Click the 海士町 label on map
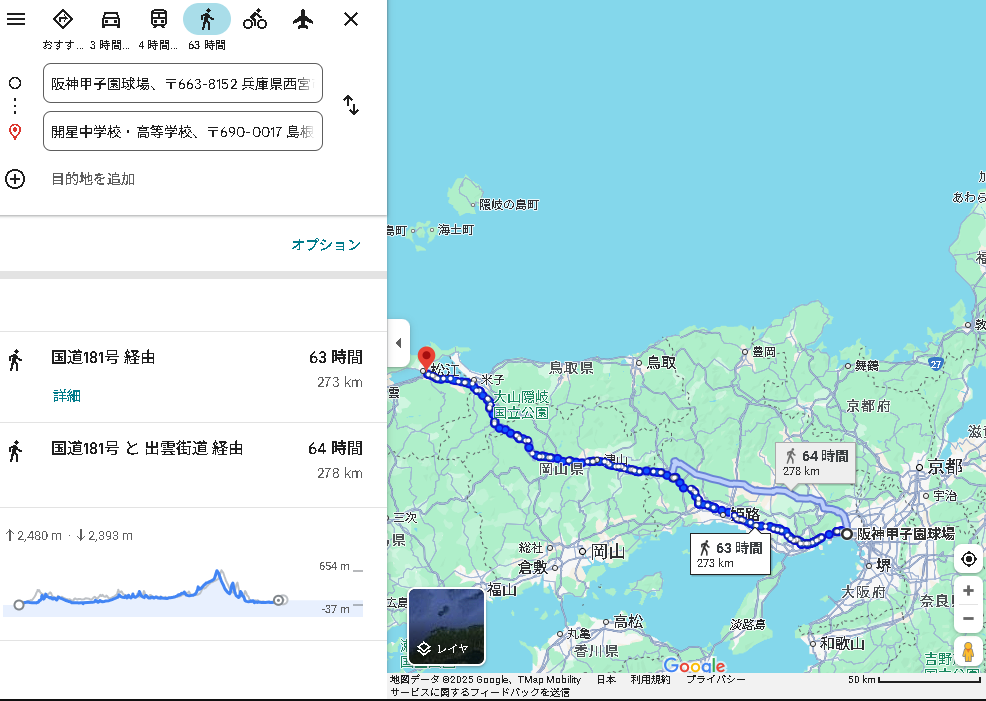Screen dimensions: 986x701 (456, 229)
